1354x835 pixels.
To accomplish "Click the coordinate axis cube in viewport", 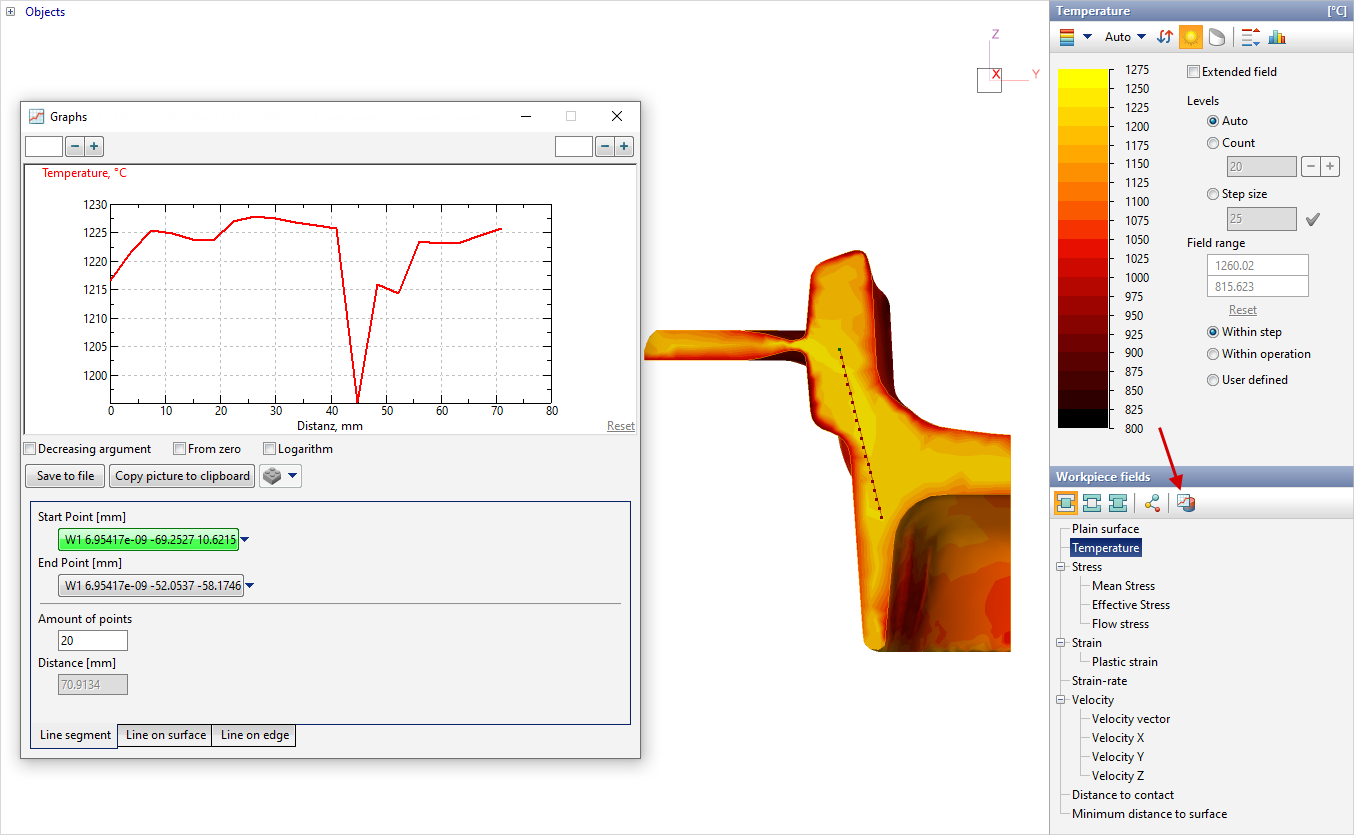I will (x=989, y=80).
